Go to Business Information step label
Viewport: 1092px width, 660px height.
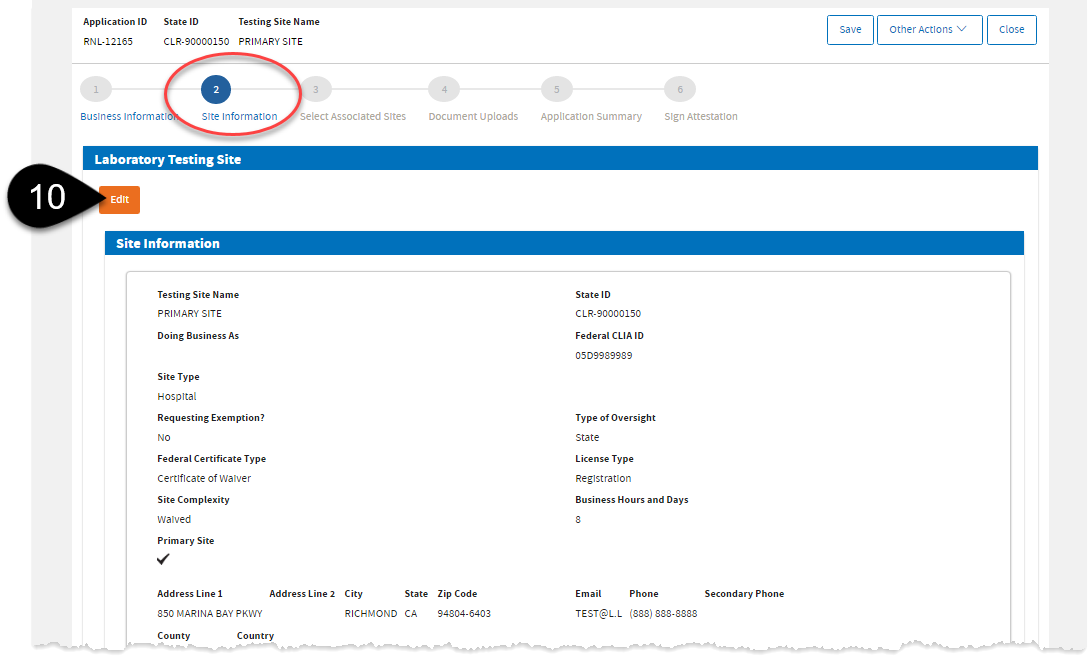(x=129, y=117)
